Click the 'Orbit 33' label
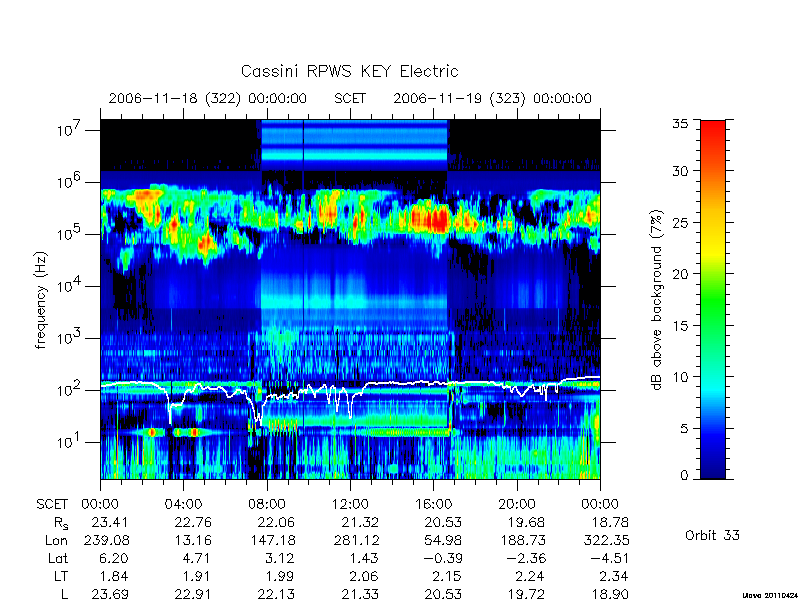Viewport: 800px width, 600px height. (x=712, y=535)
